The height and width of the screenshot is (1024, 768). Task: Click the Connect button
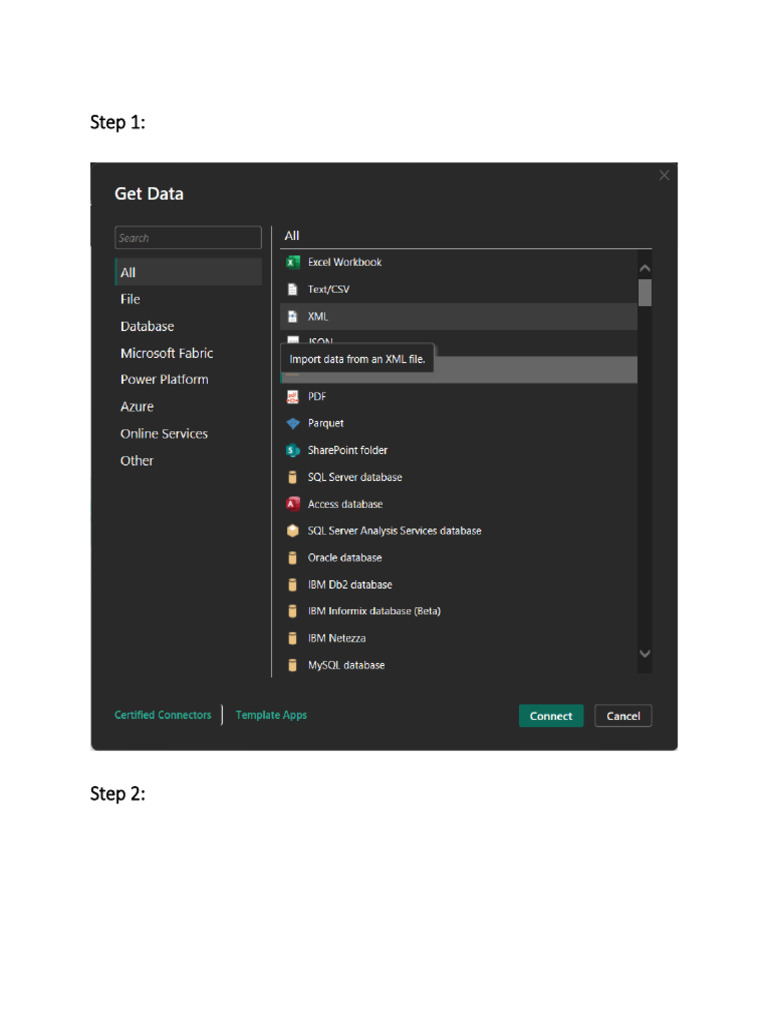click(x=551, y=716)
